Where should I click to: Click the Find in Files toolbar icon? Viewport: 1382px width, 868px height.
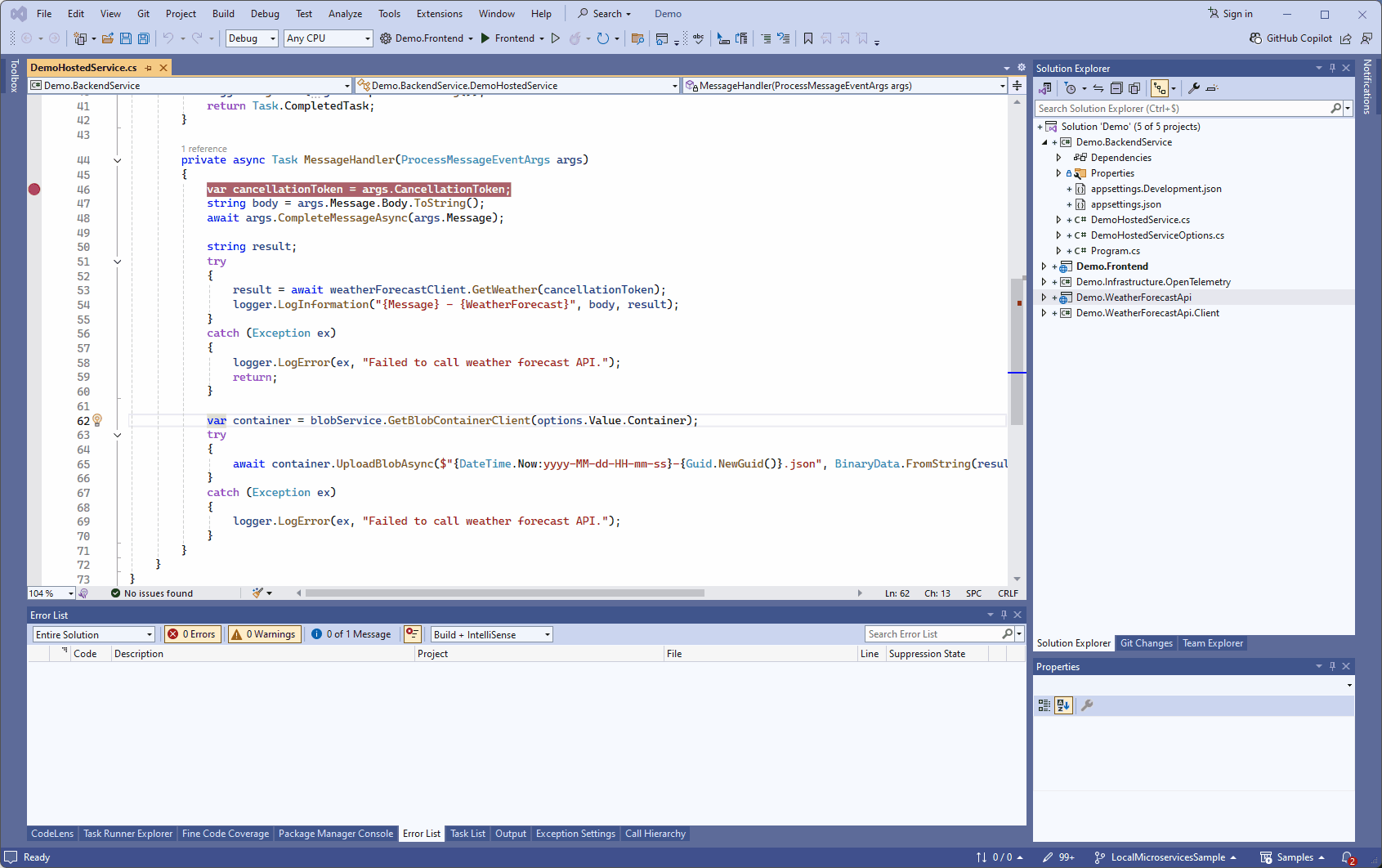click(638, 38)
